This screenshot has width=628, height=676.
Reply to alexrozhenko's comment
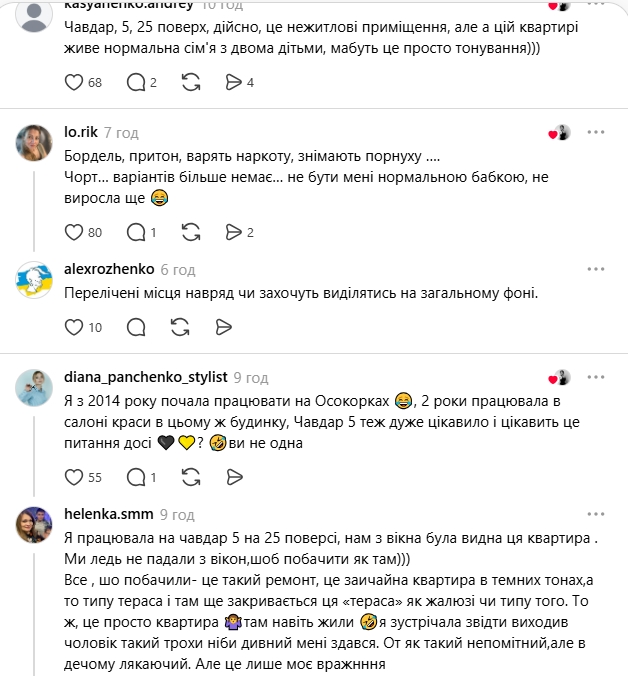coord(137,327)
